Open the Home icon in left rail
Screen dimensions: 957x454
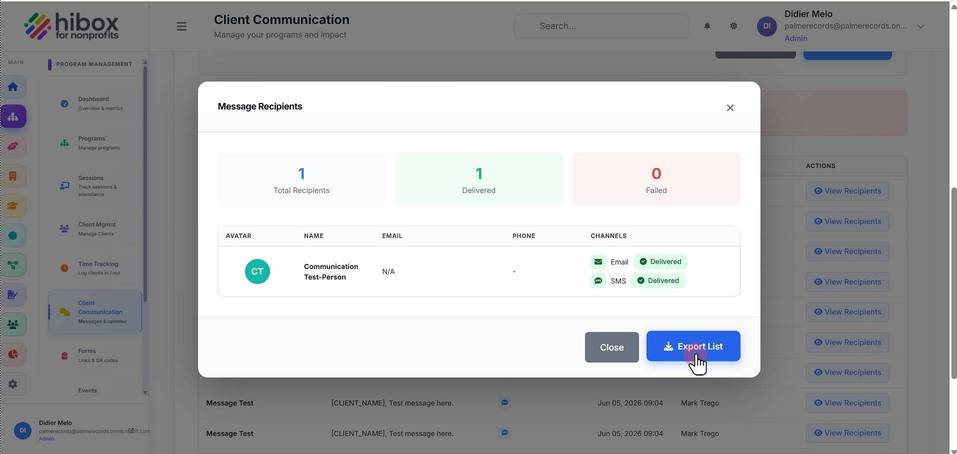13,87
